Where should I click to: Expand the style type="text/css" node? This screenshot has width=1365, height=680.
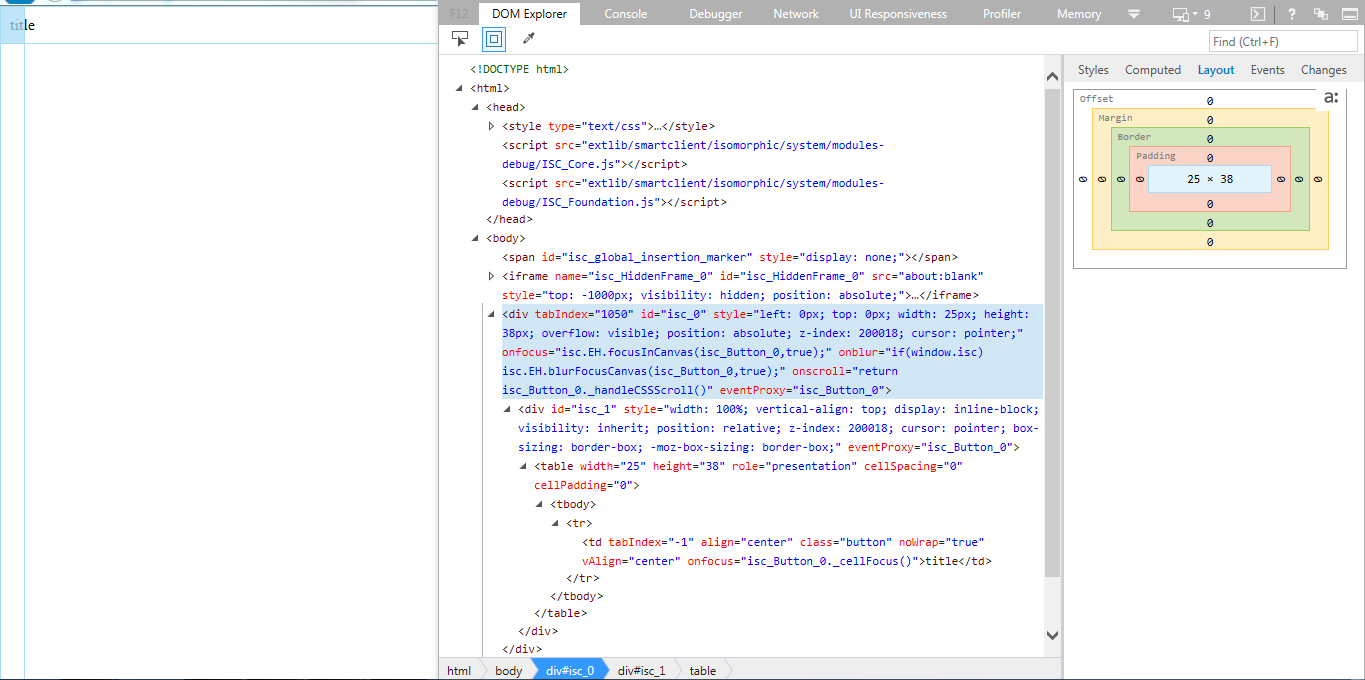pos(492,126)
